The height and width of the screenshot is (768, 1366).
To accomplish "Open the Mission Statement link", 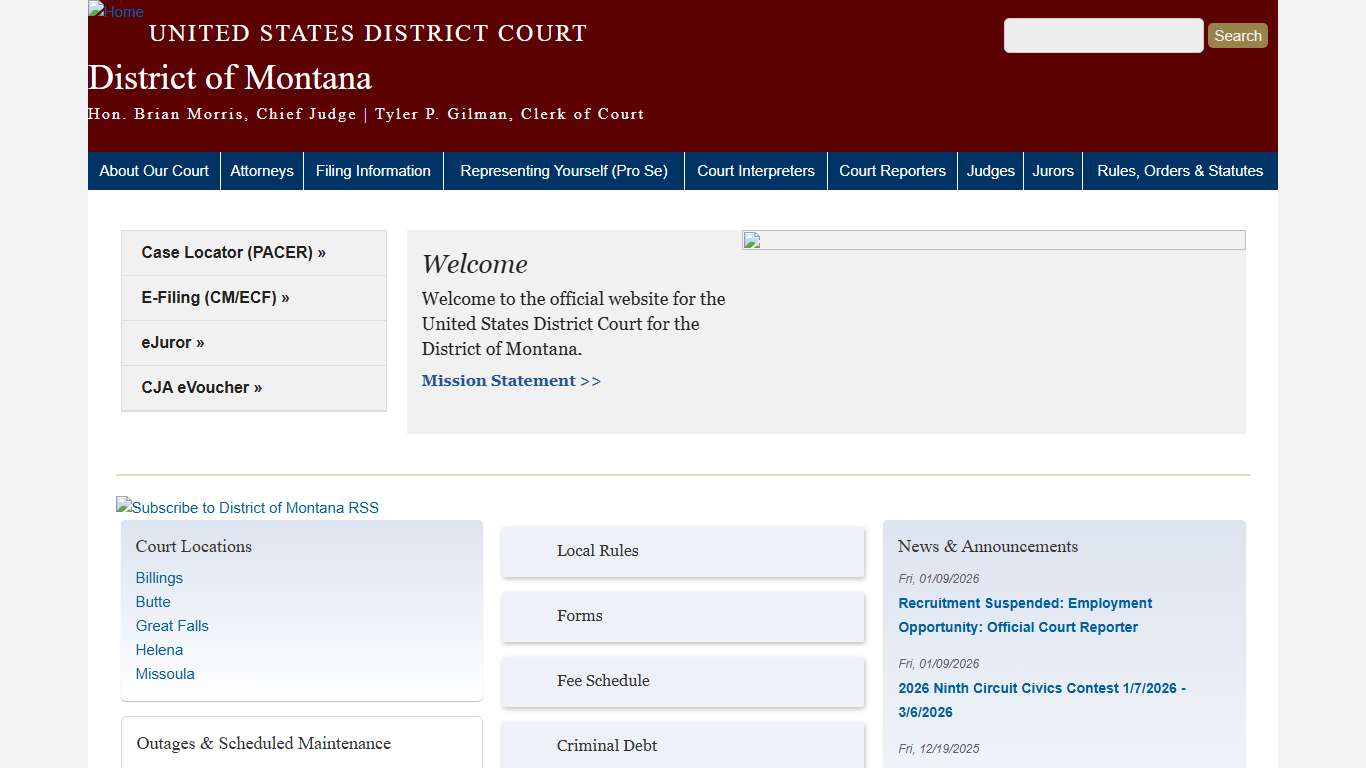I will click(x=511, y=380).
